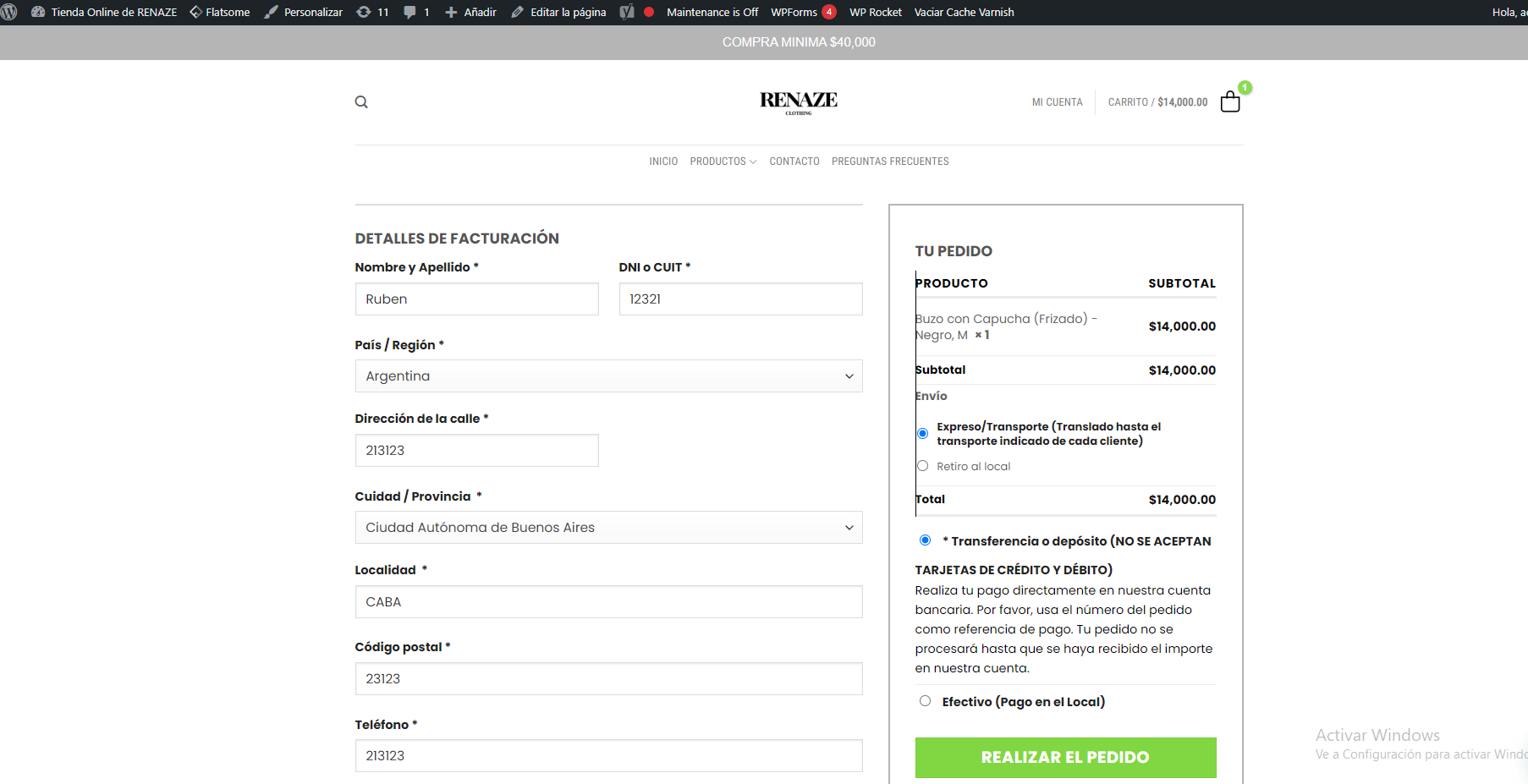Open the WordPress logo menu
This screenshot has width=1528, height=784.
click(x=9, y=12)
